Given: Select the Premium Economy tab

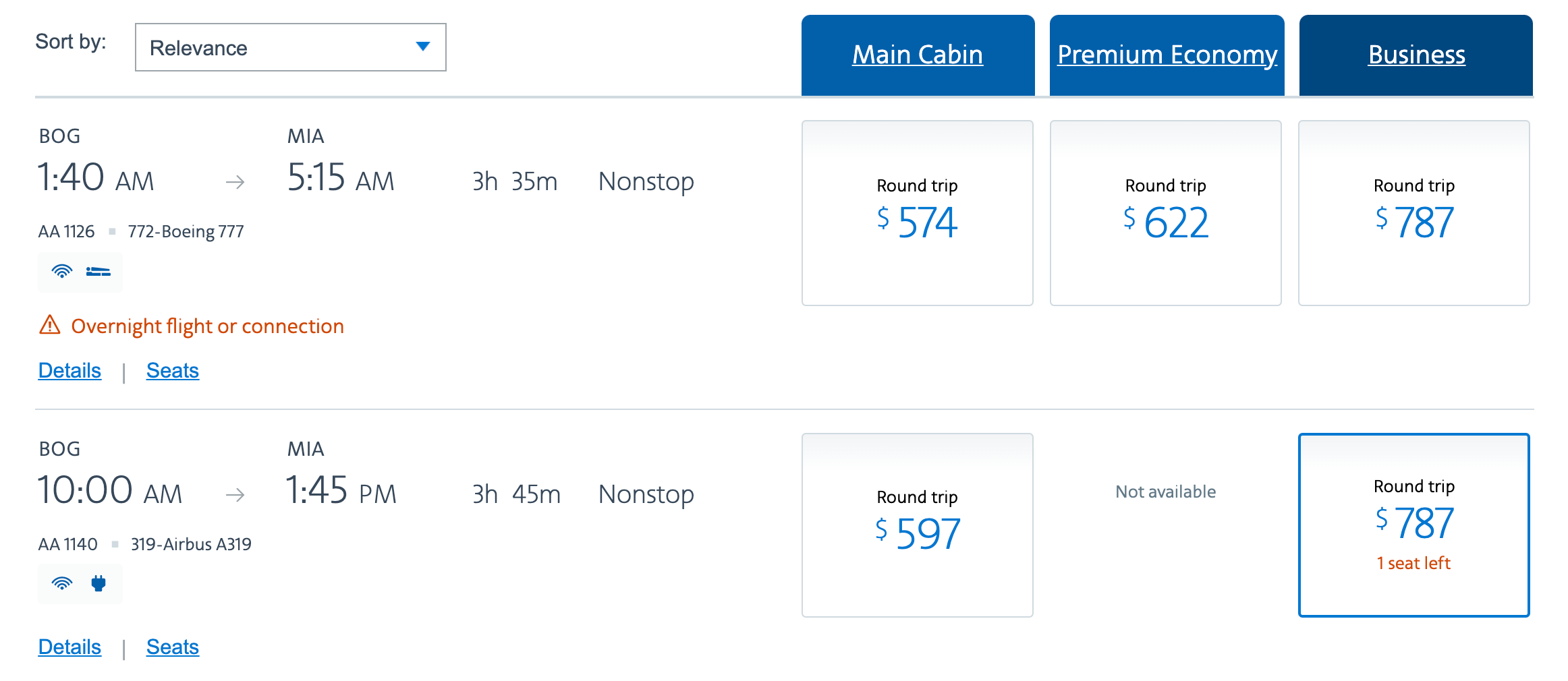Looking at the screenshot, I should pos(1167,55).
